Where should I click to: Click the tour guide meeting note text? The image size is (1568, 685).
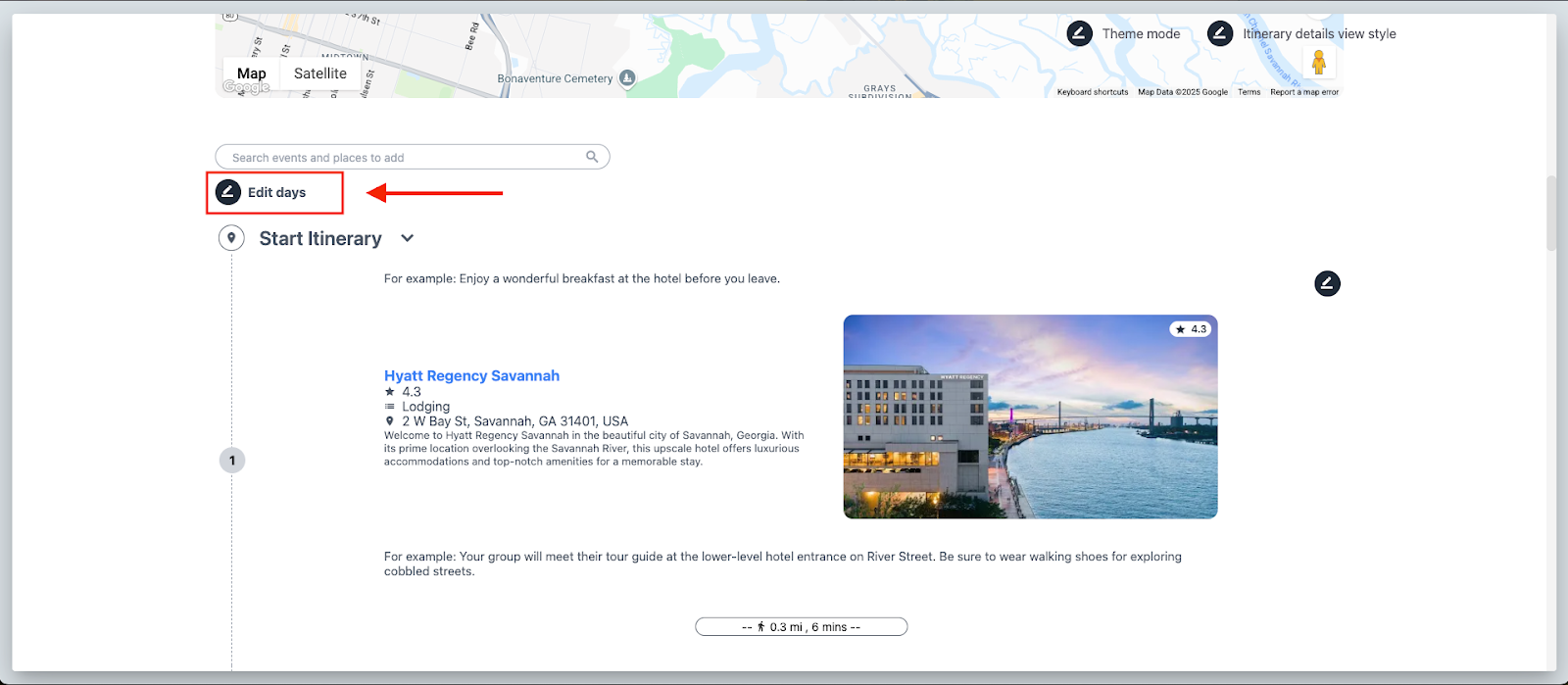[783, 563]
